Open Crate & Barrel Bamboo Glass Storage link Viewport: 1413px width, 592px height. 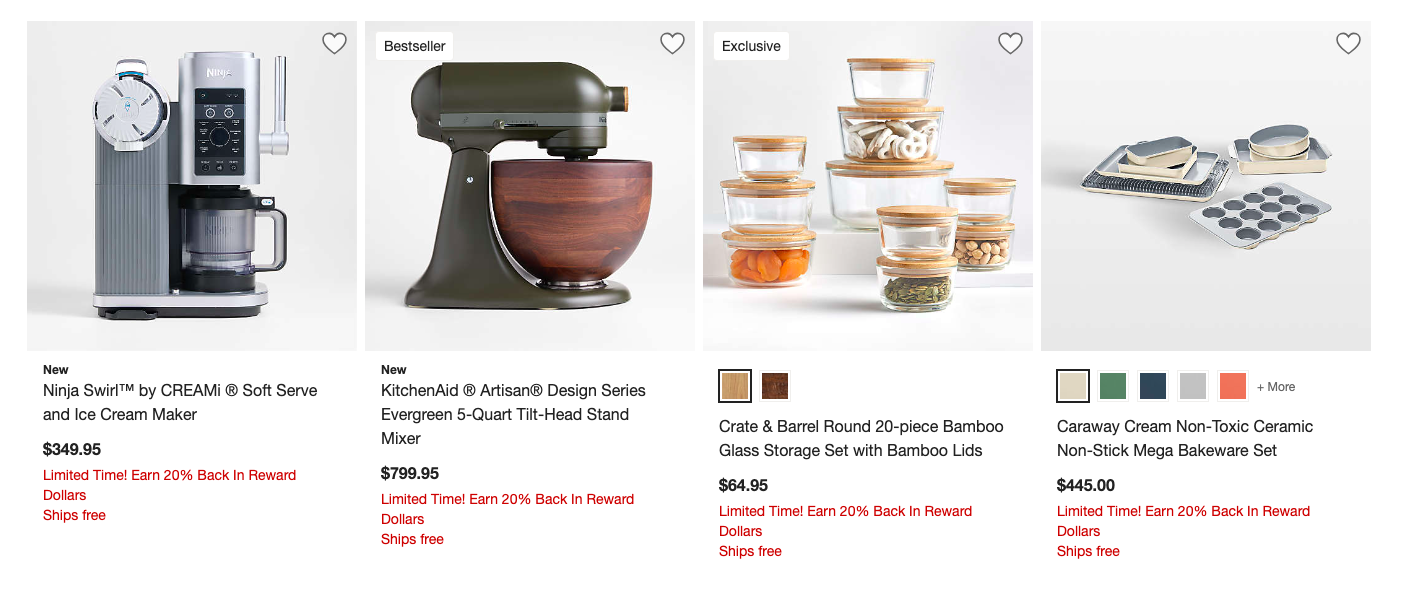click(x=861, y=438)
